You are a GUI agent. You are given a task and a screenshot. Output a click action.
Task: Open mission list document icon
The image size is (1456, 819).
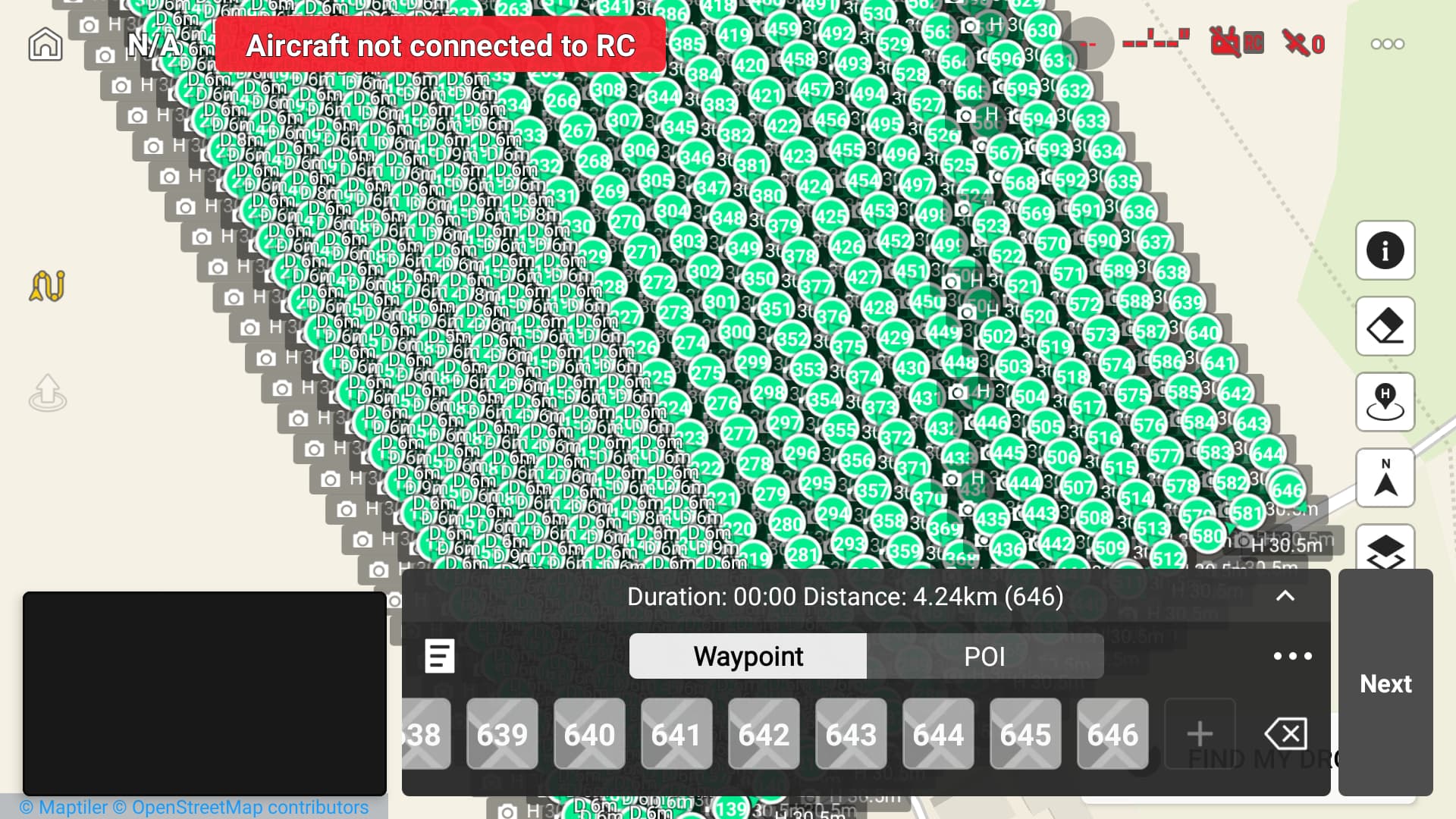click(440, 656)
